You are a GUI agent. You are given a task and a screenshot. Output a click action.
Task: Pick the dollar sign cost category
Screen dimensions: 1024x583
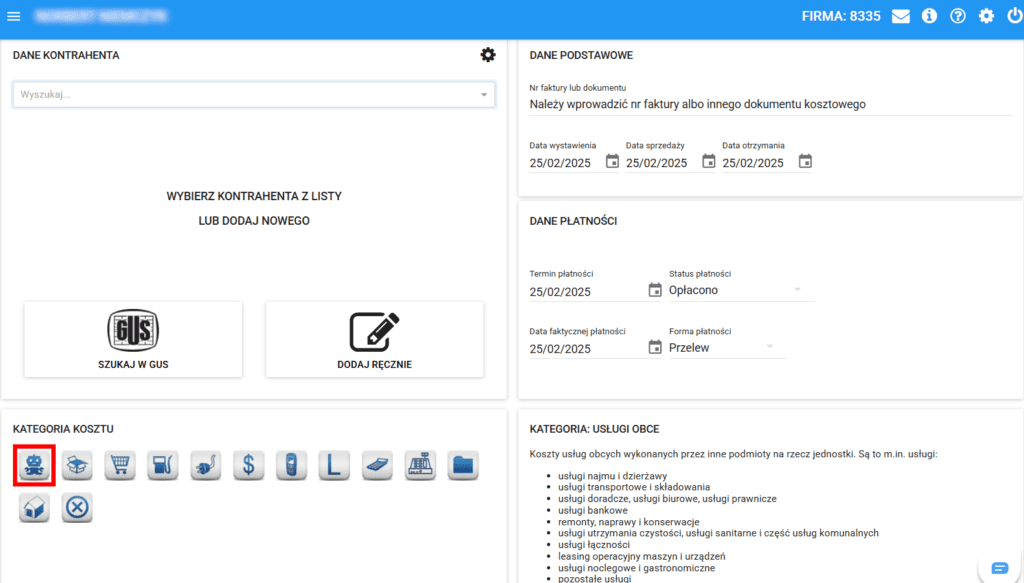[249, 465]
